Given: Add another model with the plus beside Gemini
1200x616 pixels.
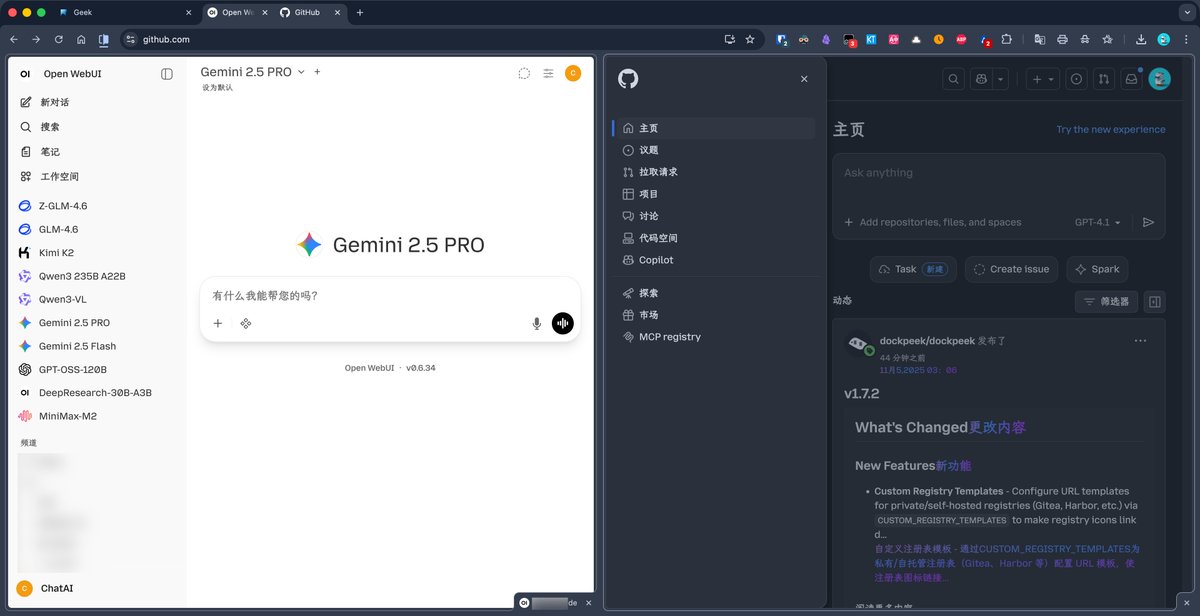Looking at the screenshot, I should tap(317, 72).
